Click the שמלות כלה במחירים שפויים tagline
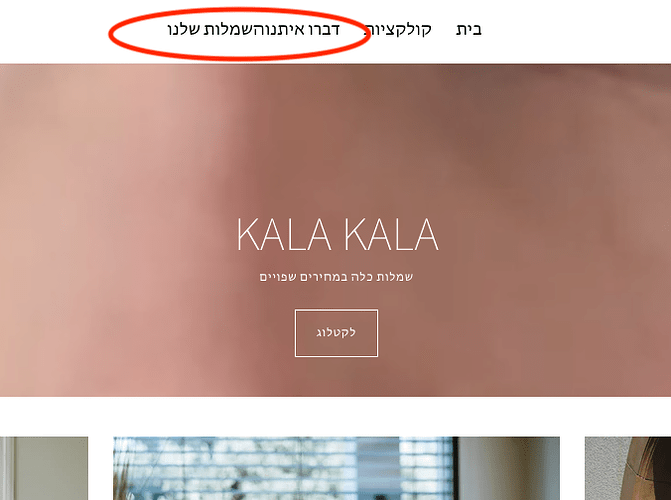671x500 pixels. coord(336,277)
